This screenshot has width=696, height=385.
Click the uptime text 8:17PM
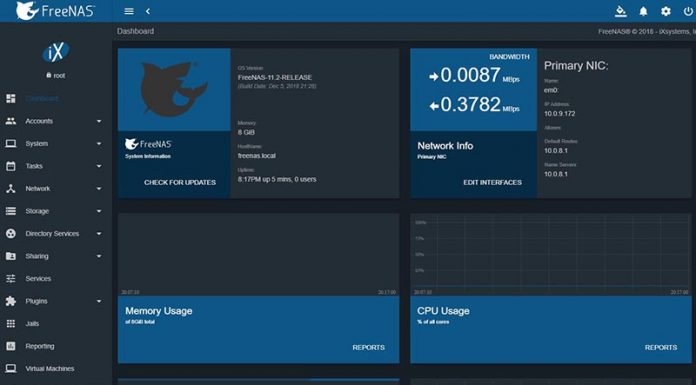point(277,179)
